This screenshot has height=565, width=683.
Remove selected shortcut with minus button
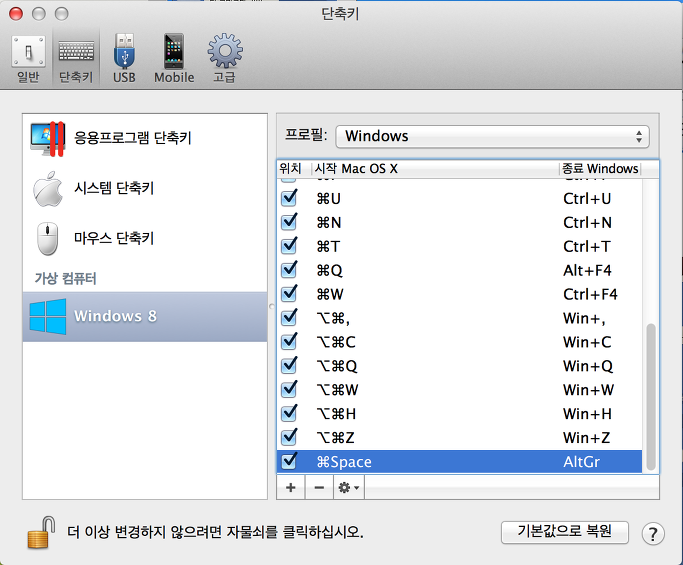pyautogui.click(x=319, y=487)
